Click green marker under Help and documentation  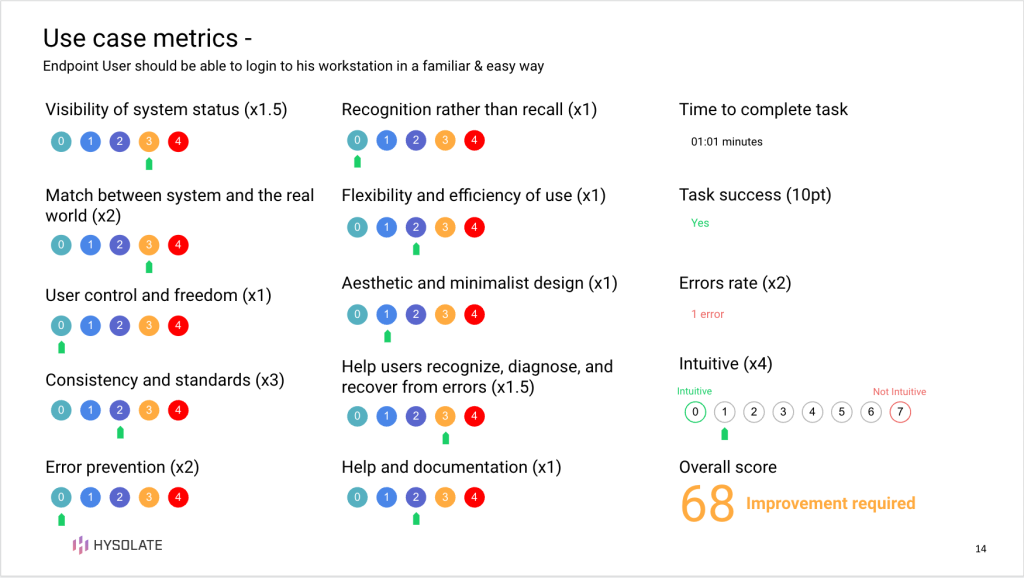click(x=416, y=519)
